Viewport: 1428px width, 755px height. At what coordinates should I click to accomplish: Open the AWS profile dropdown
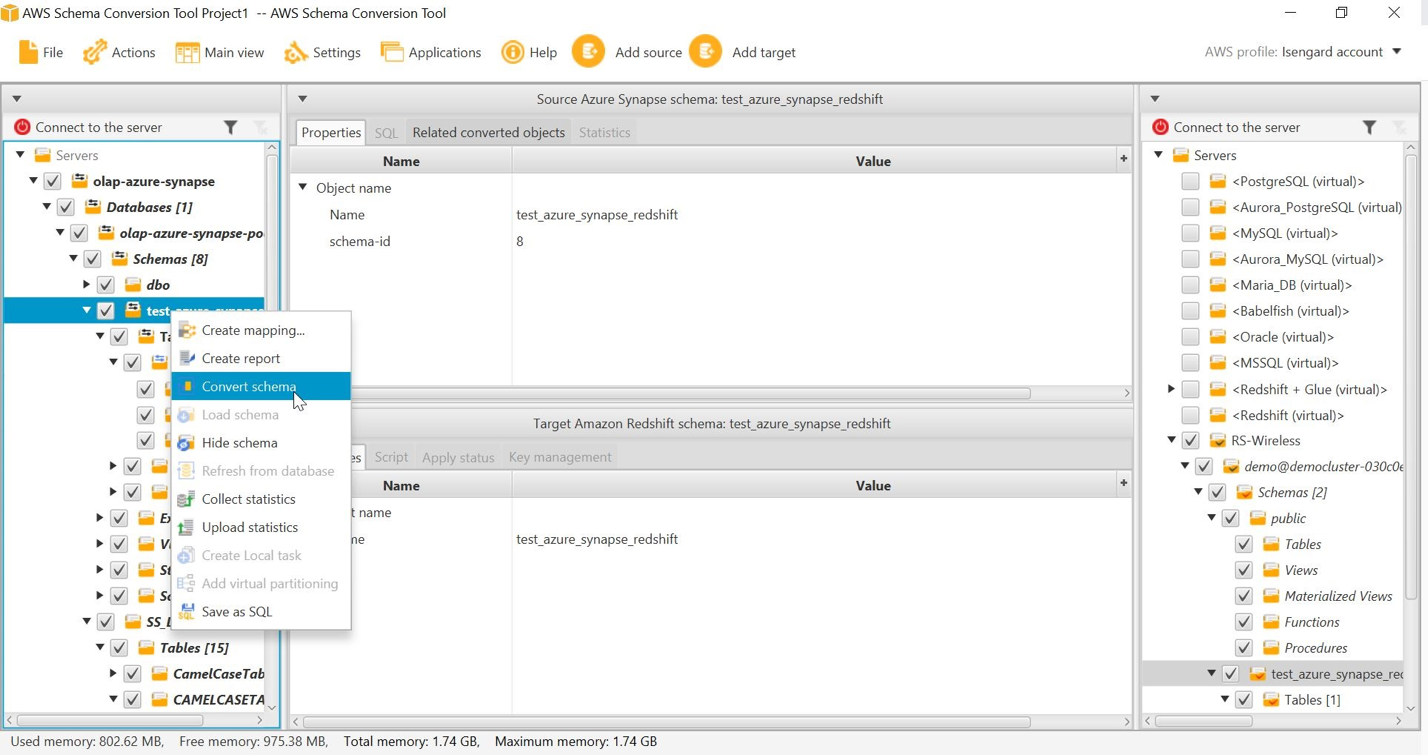1396,52
